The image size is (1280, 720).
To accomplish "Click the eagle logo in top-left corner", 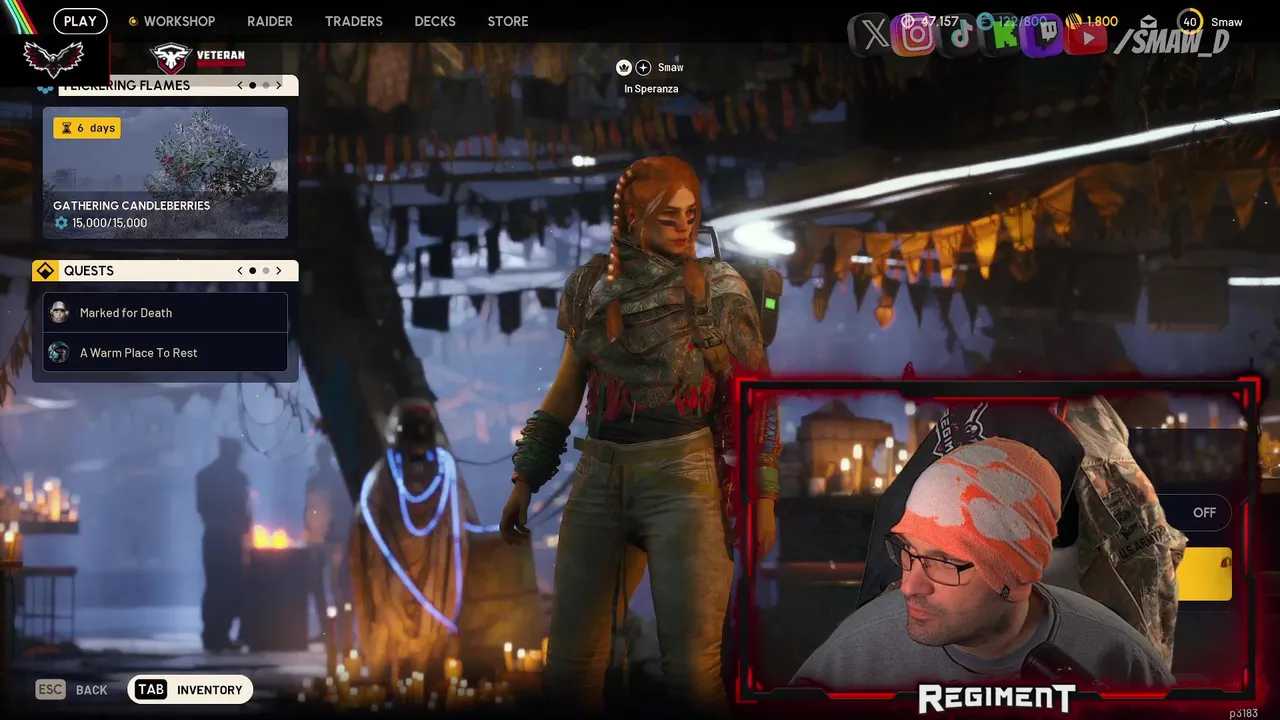I will click(54, 59).
